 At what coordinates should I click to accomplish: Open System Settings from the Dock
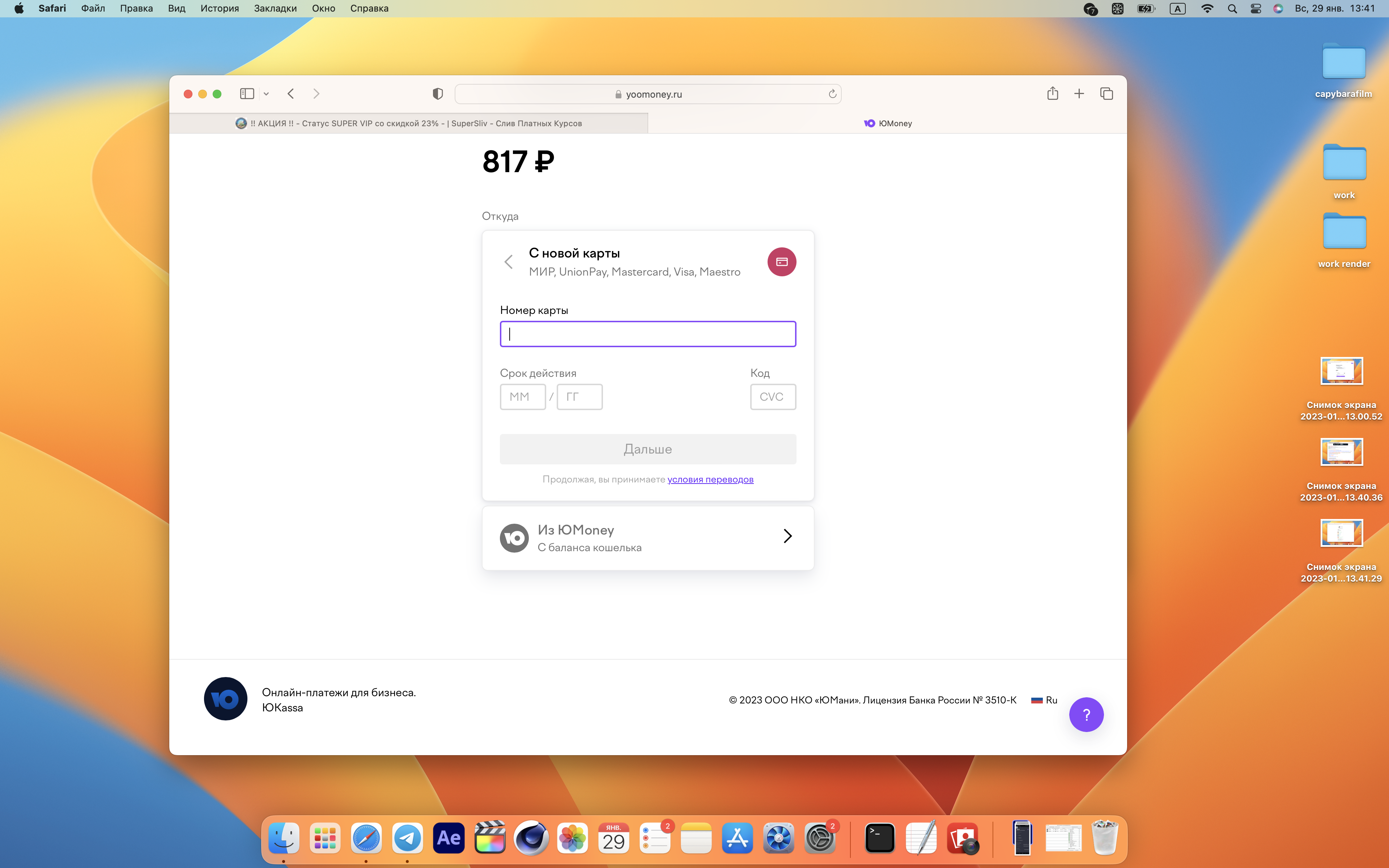pyautogui.click(x=820, y=839)
